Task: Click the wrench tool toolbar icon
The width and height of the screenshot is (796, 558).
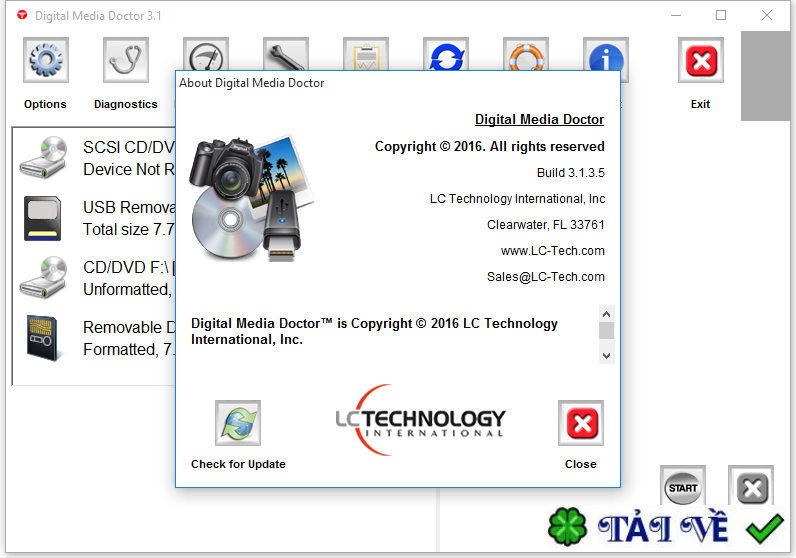Action: (286, 54)
